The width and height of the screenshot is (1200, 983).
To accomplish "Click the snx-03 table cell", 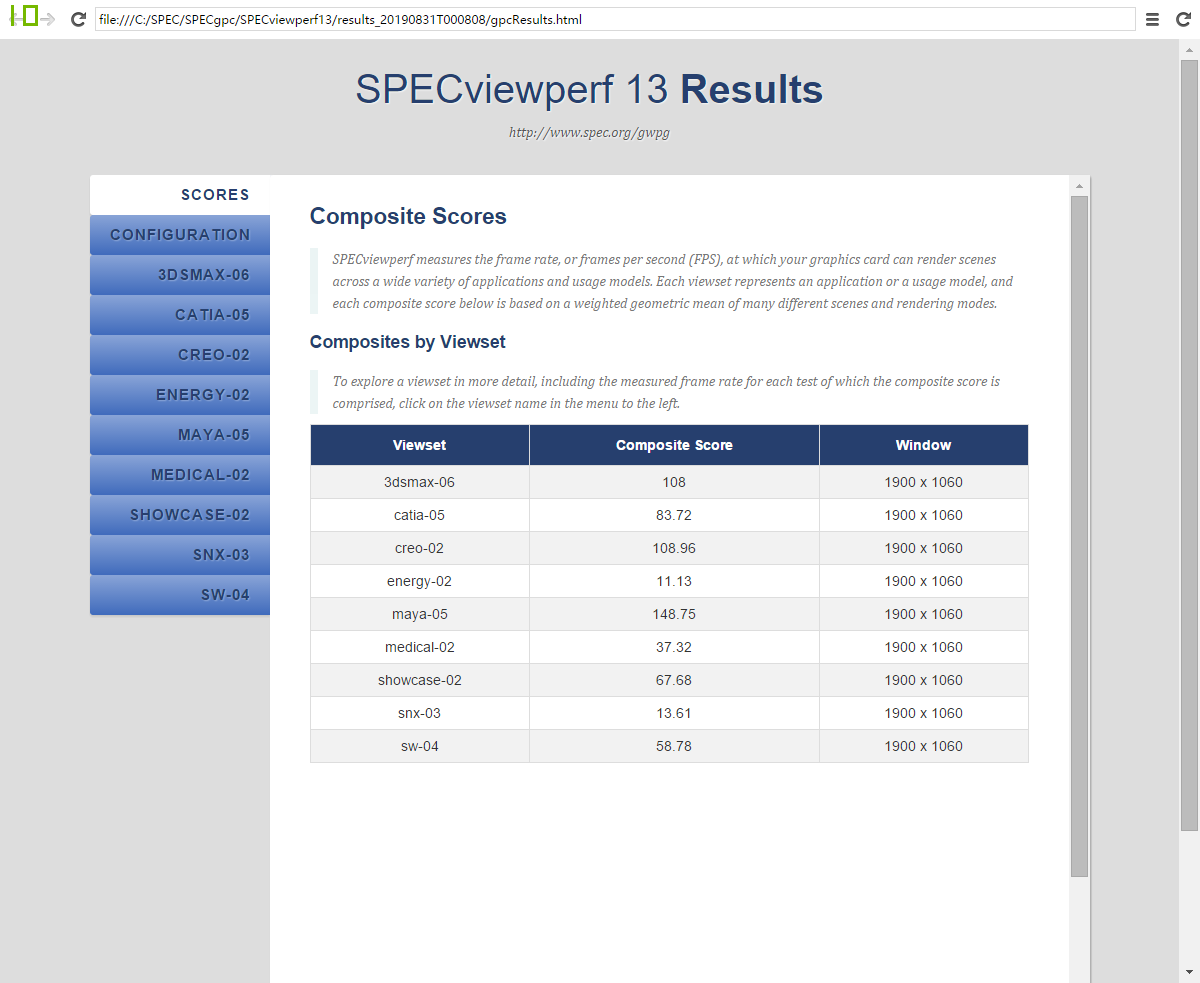I will (420, 713).
